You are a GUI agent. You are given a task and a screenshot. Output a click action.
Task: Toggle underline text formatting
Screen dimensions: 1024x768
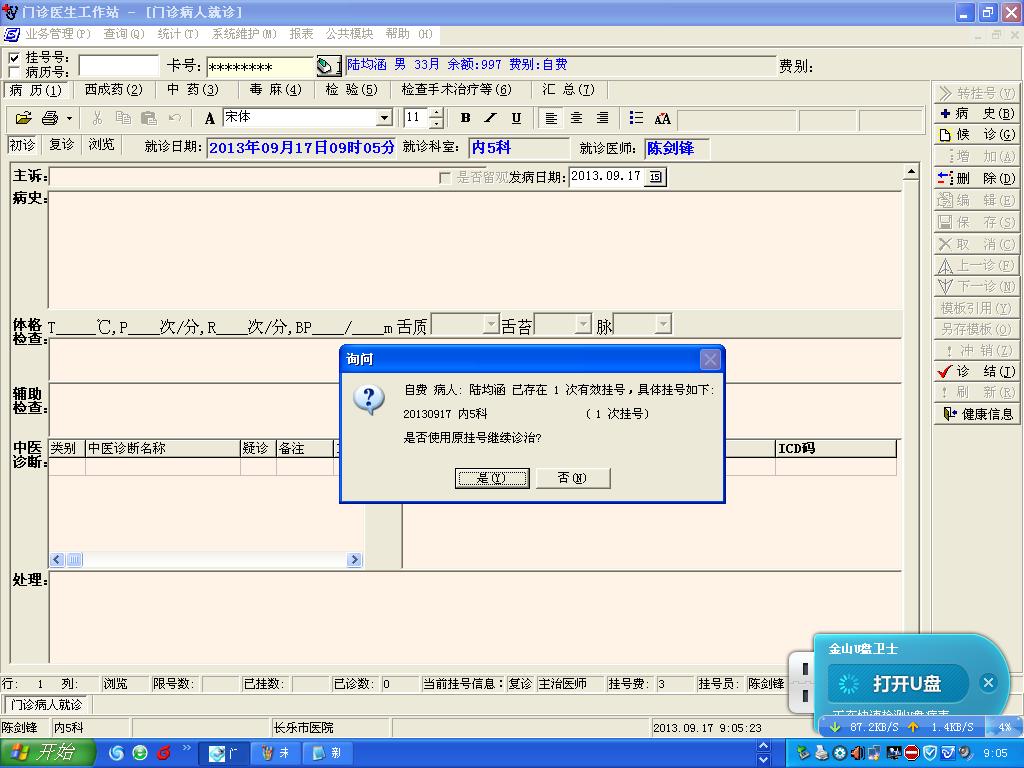[x=516, y=118]
